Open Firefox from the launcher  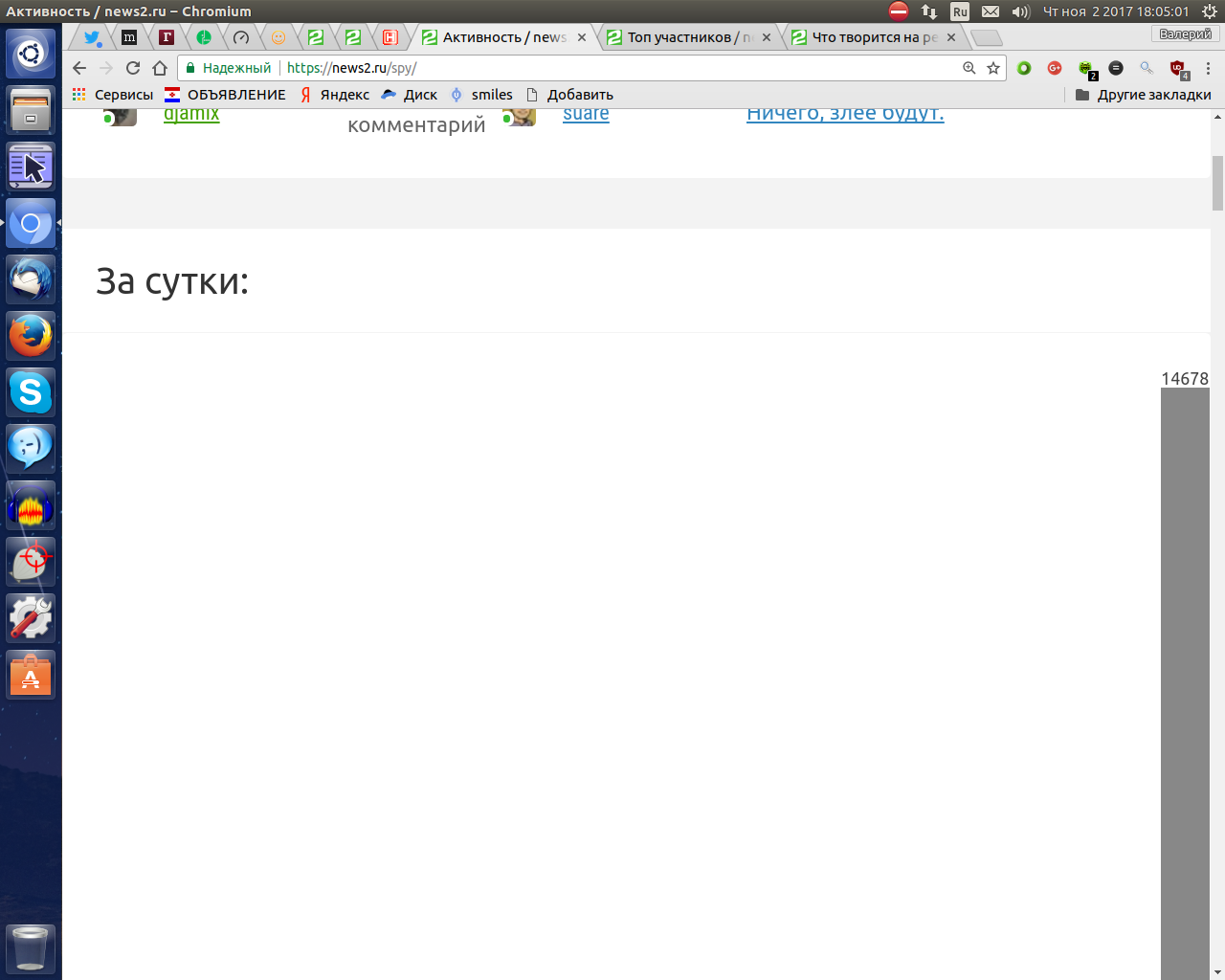click(31, 336)
